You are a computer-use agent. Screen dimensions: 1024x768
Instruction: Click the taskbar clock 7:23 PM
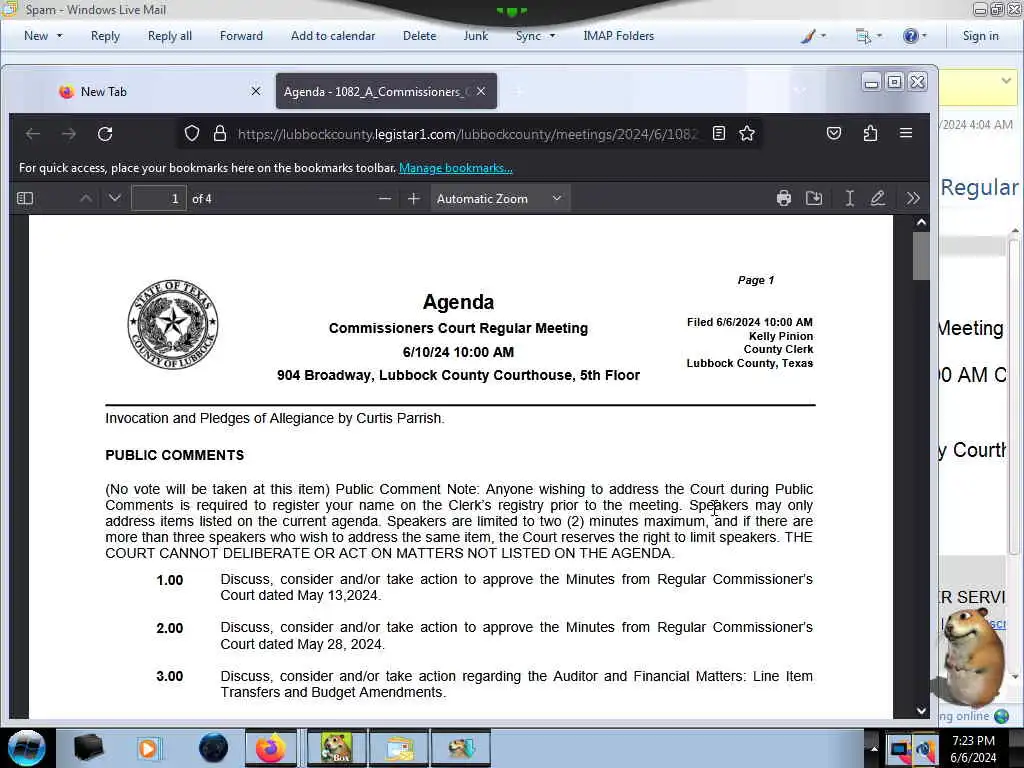(973, 741)
